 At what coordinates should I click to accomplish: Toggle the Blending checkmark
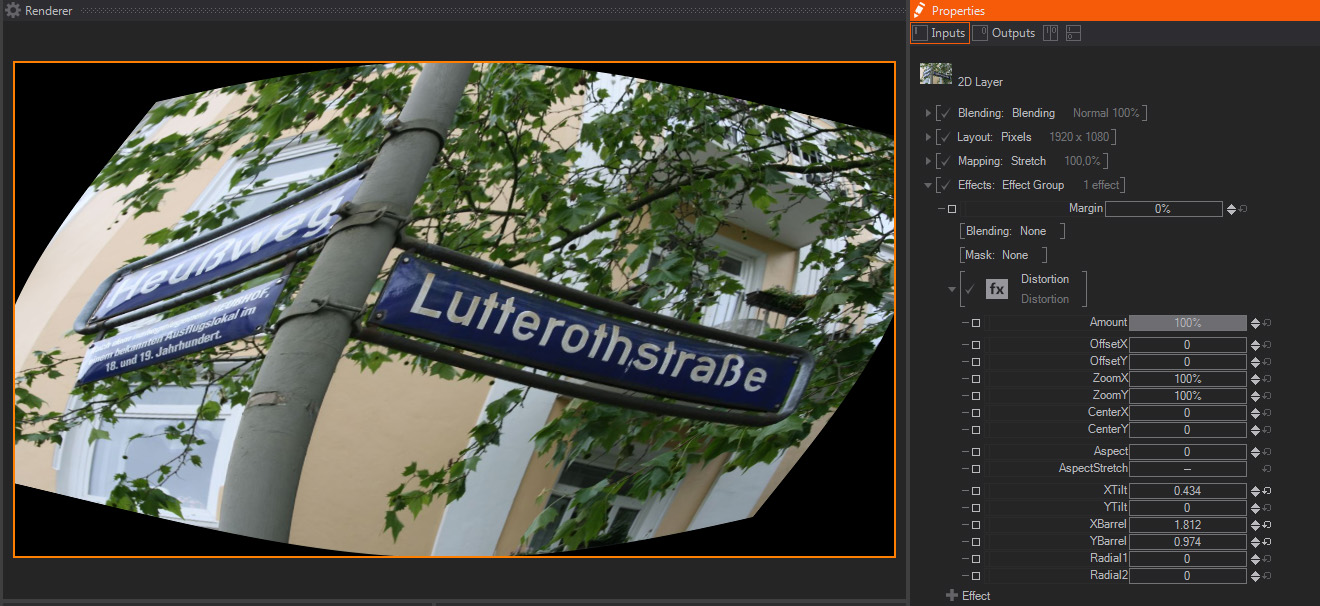point(945,113)
